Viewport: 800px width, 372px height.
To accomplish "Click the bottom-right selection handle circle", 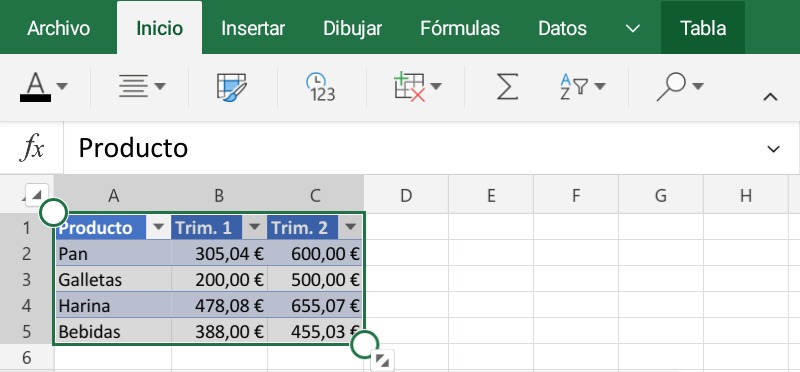I will (364, 344).
